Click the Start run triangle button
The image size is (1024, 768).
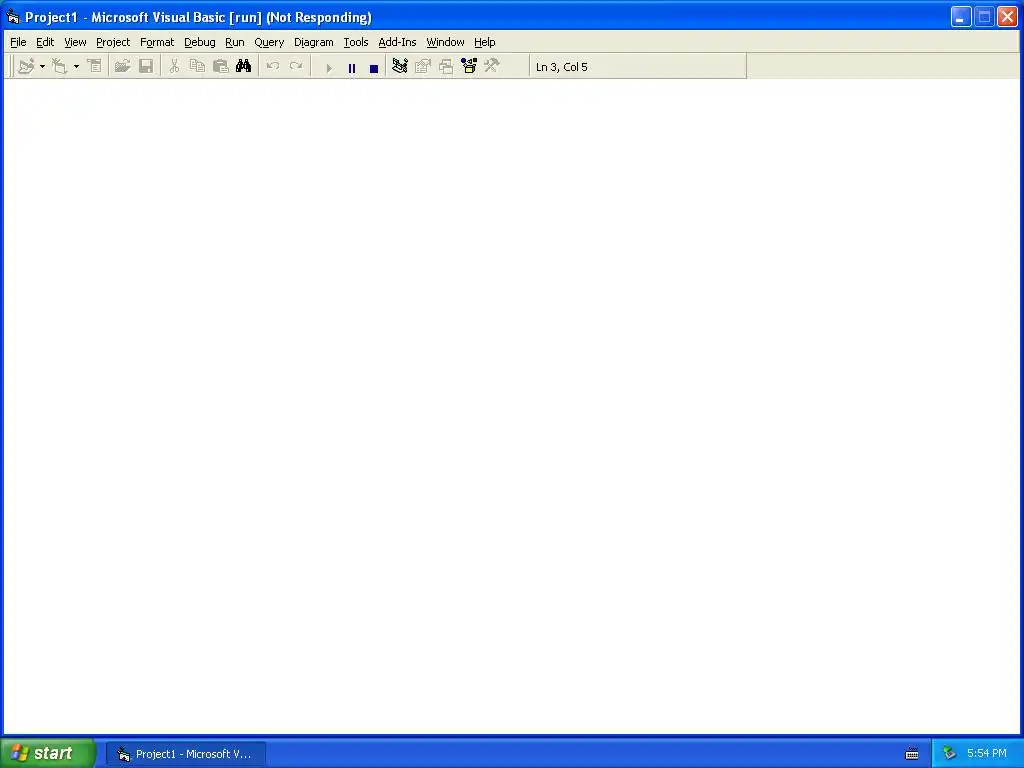[x=329, y=68]
